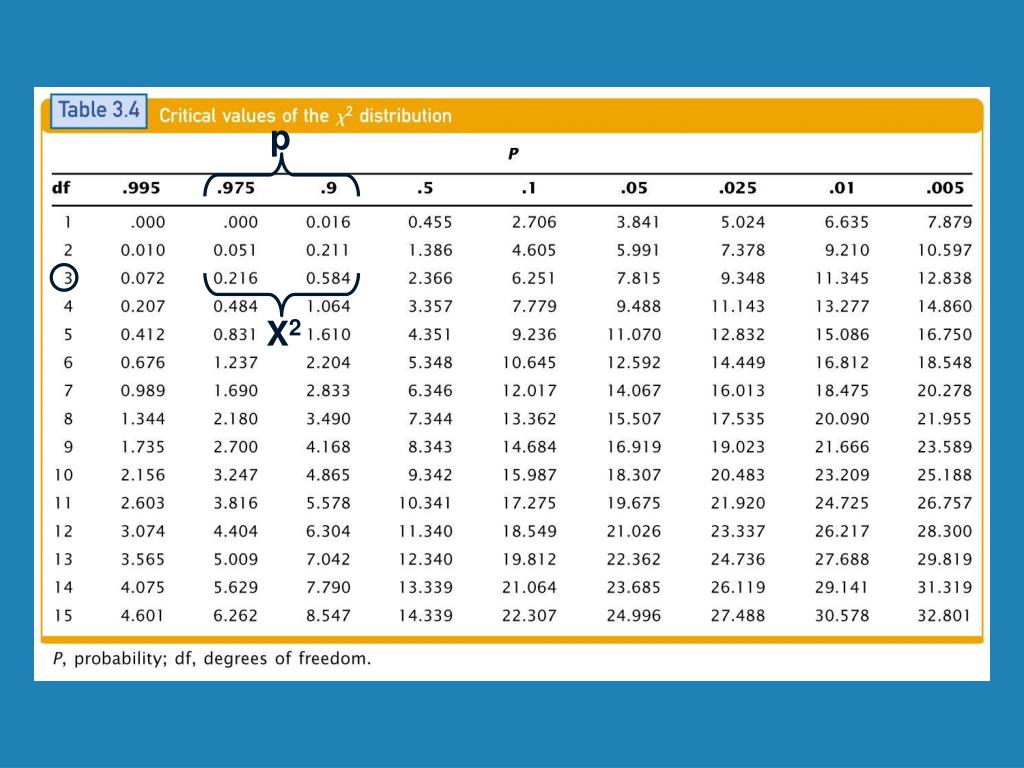Click the cell 28.300 in row 12
Image resolution: width=1024 pixels, height=768 pixels.
pos(945,532)
